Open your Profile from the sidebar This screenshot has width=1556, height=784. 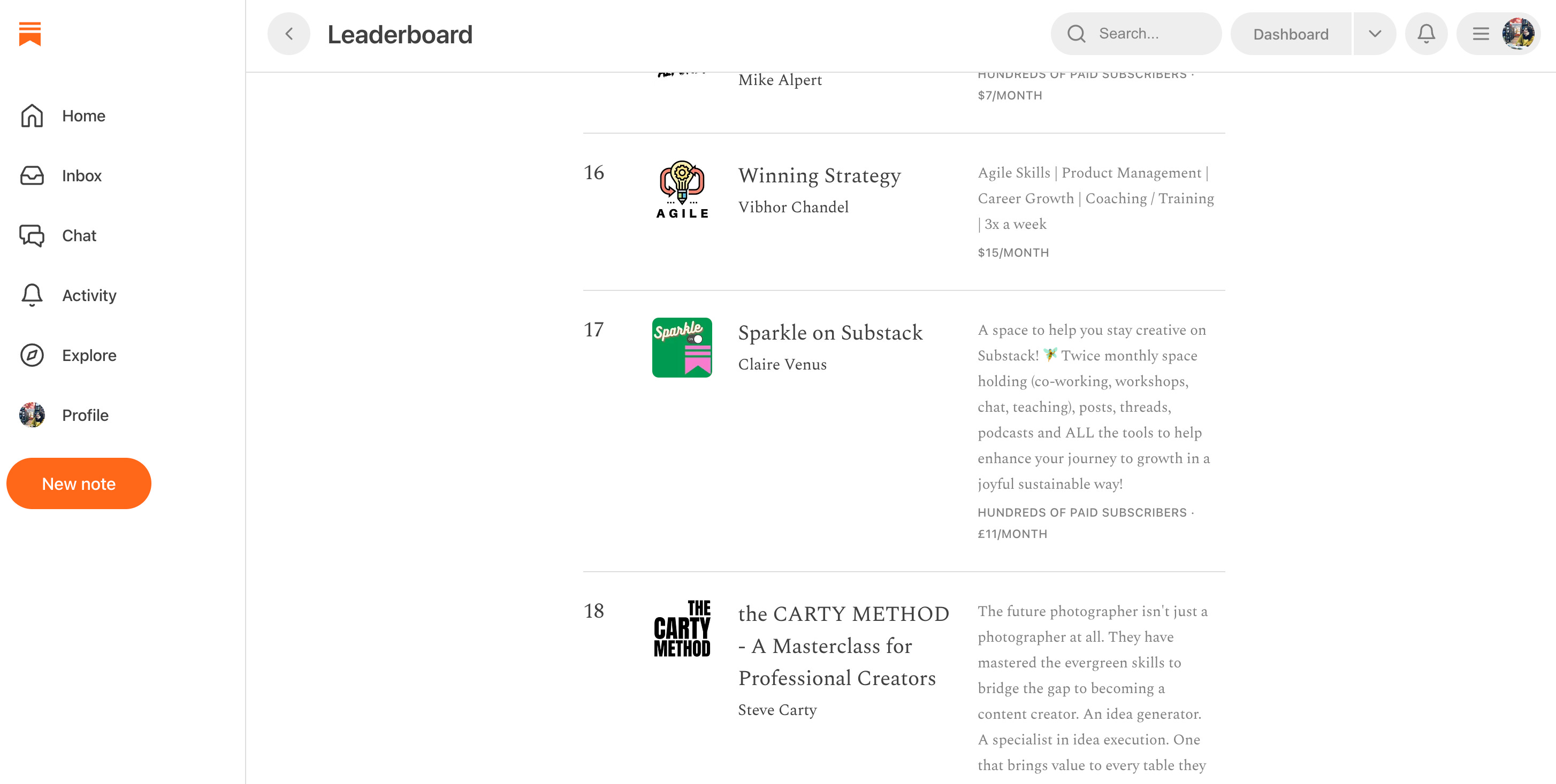pos(85,414)
